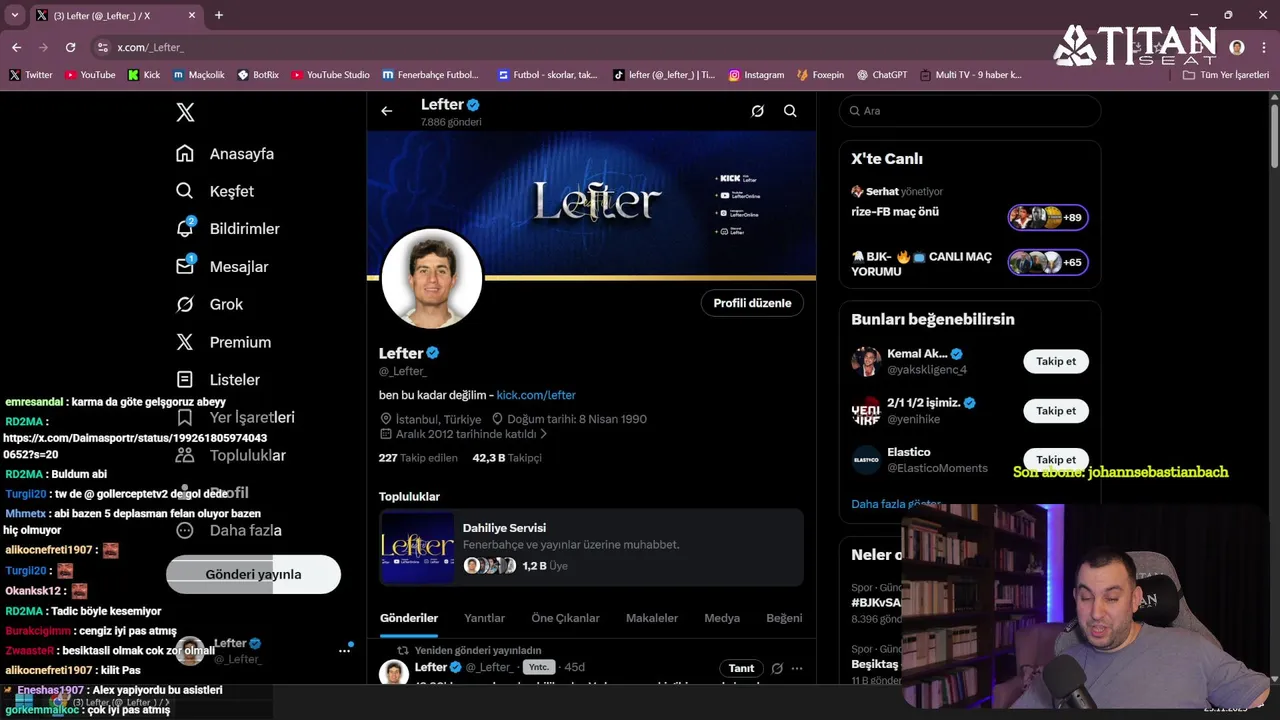Click Gönderi yayınla button
Screen dimensions: 1280x720
253,574
